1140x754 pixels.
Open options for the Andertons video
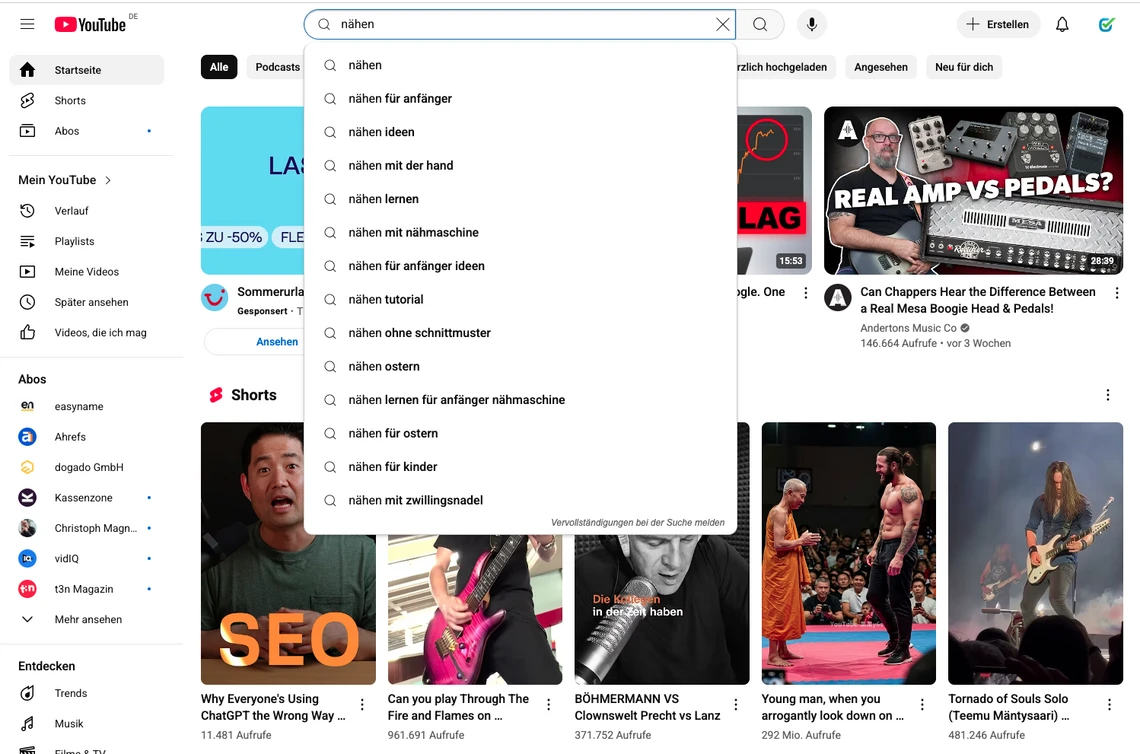1117,293
